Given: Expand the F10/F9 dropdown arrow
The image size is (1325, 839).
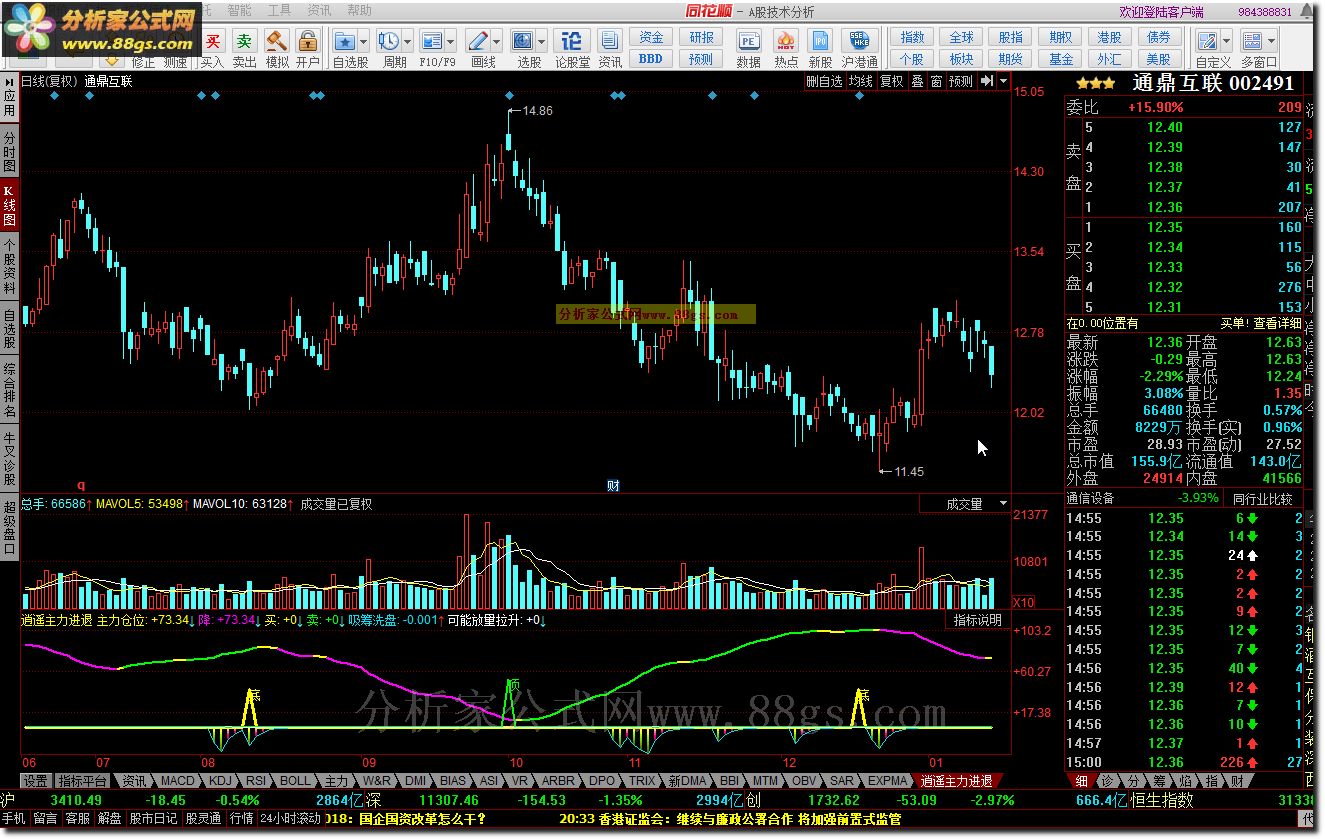Looking at the screenshot, I should coord(453,42).
